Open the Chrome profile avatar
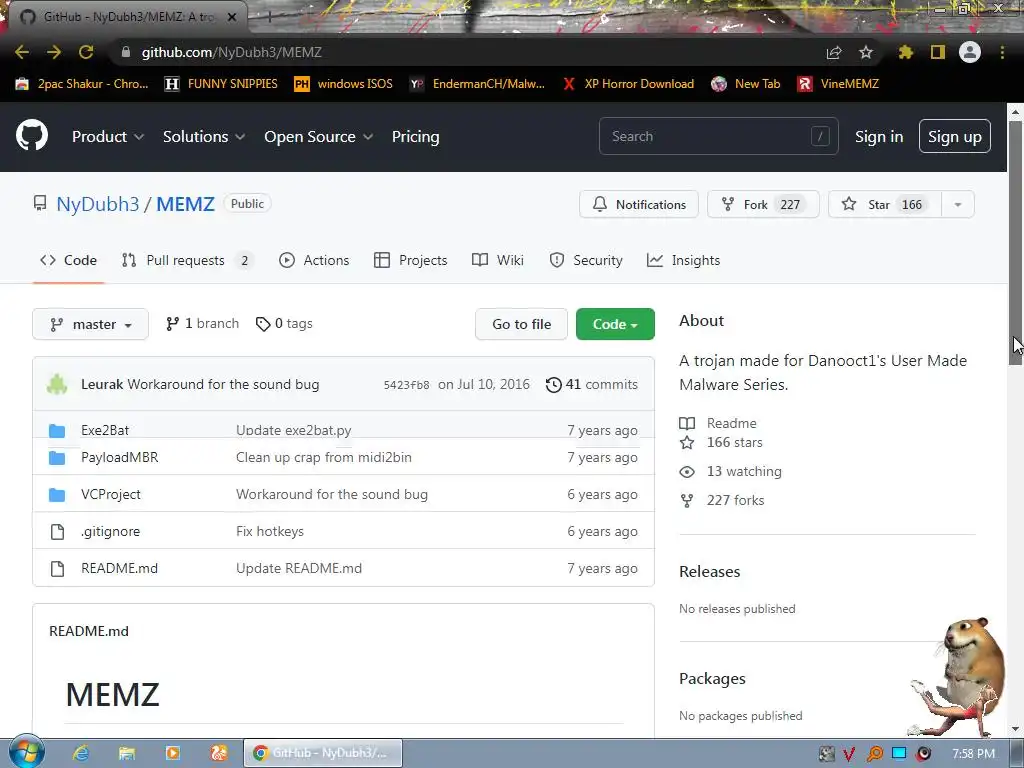The image size is (1024, 768). coord(970,52)
